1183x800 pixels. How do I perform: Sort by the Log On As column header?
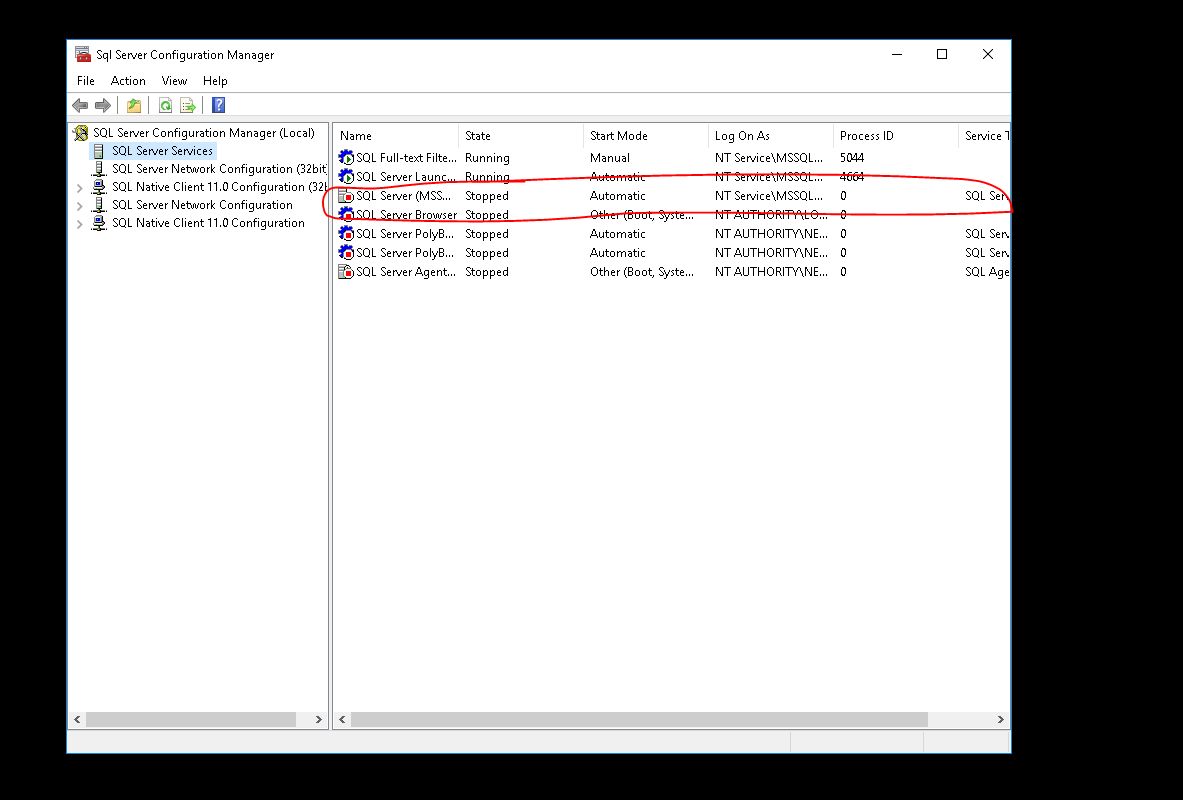tap(771, 136)
